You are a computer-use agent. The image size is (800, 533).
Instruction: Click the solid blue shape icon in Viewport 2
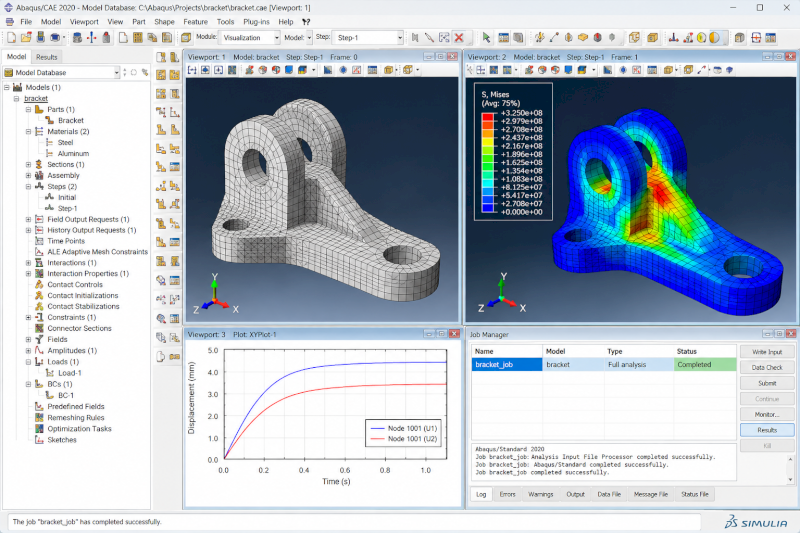click(x=568, y=70)
